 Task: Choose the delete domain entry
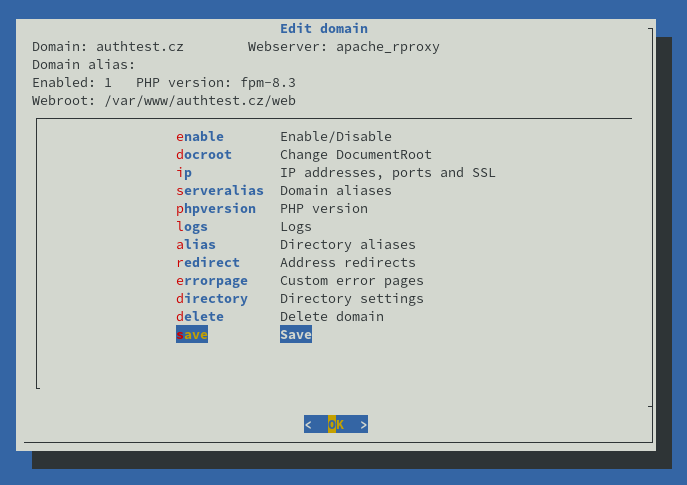[x=200, y=316]
